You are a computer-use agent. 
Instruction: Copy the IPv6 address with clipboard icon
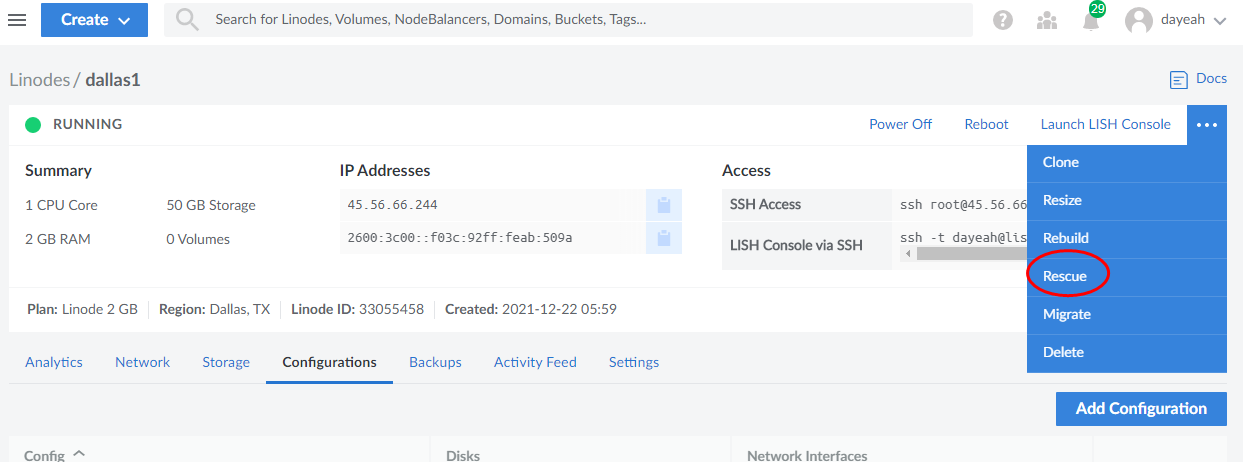(x=663, y=238)
